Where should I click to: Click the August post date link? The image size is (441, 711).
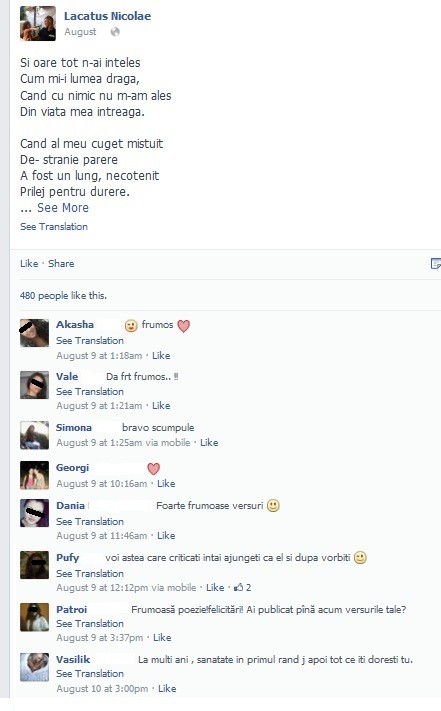coord(80,32)
